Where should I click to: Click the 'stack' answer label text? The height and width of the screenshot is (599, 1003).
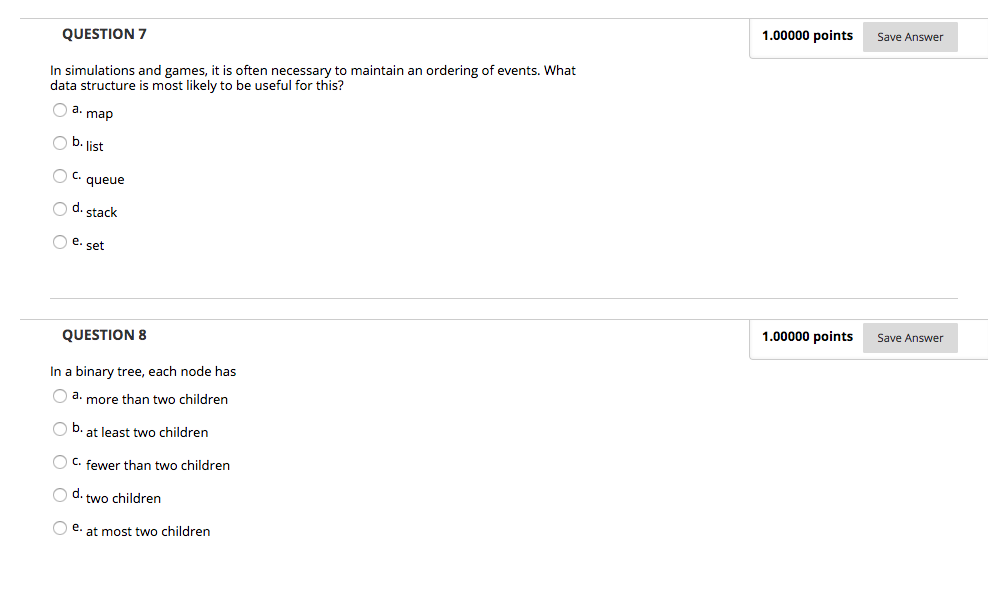[x=101, y=213]
